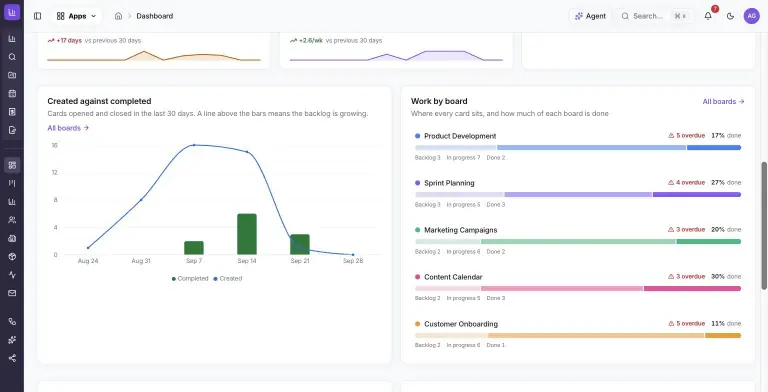Open the calendar icon in the sidebar

click(12, 94)
